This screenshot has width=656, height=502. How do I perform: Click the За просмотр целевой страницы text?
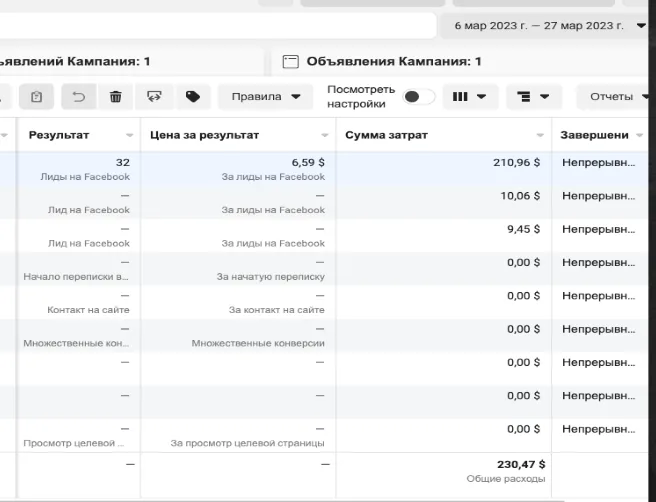[247, 443]
